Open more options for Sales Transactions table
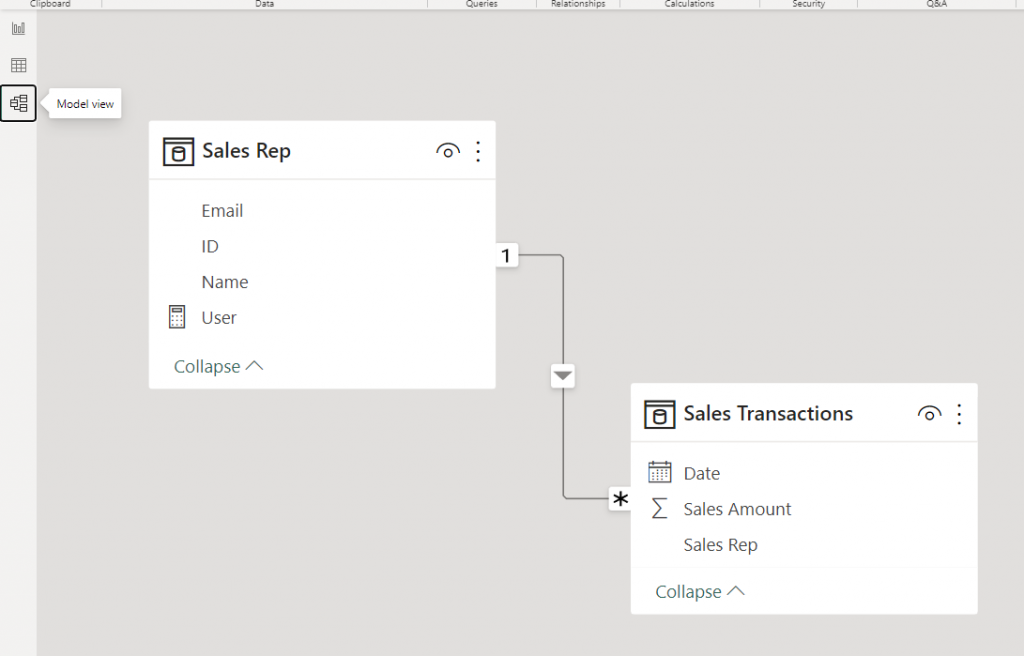The image size is (1024, 656). (960, 414)
